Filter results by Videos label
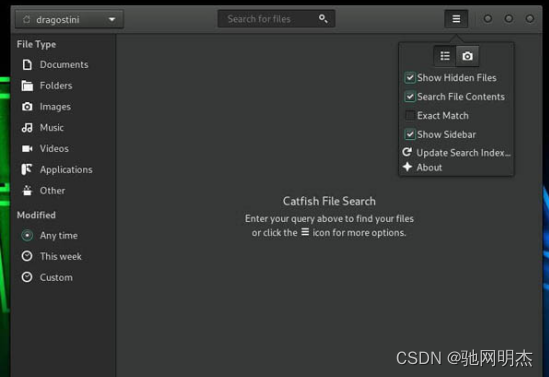The image size is (549, 377). (x=54, y=149)
